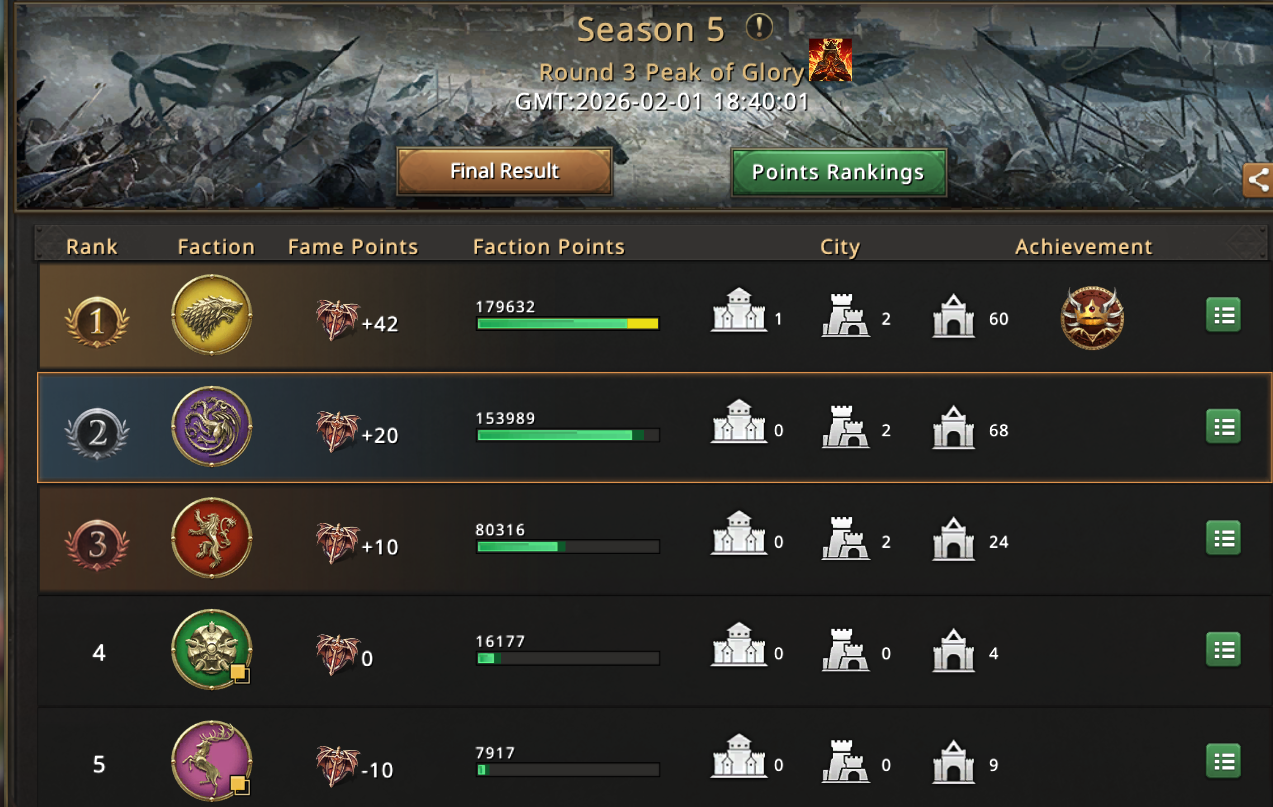The image size is (1273, 807).
Task: Switch to the Final Result tab
Action: click(504, 172)
